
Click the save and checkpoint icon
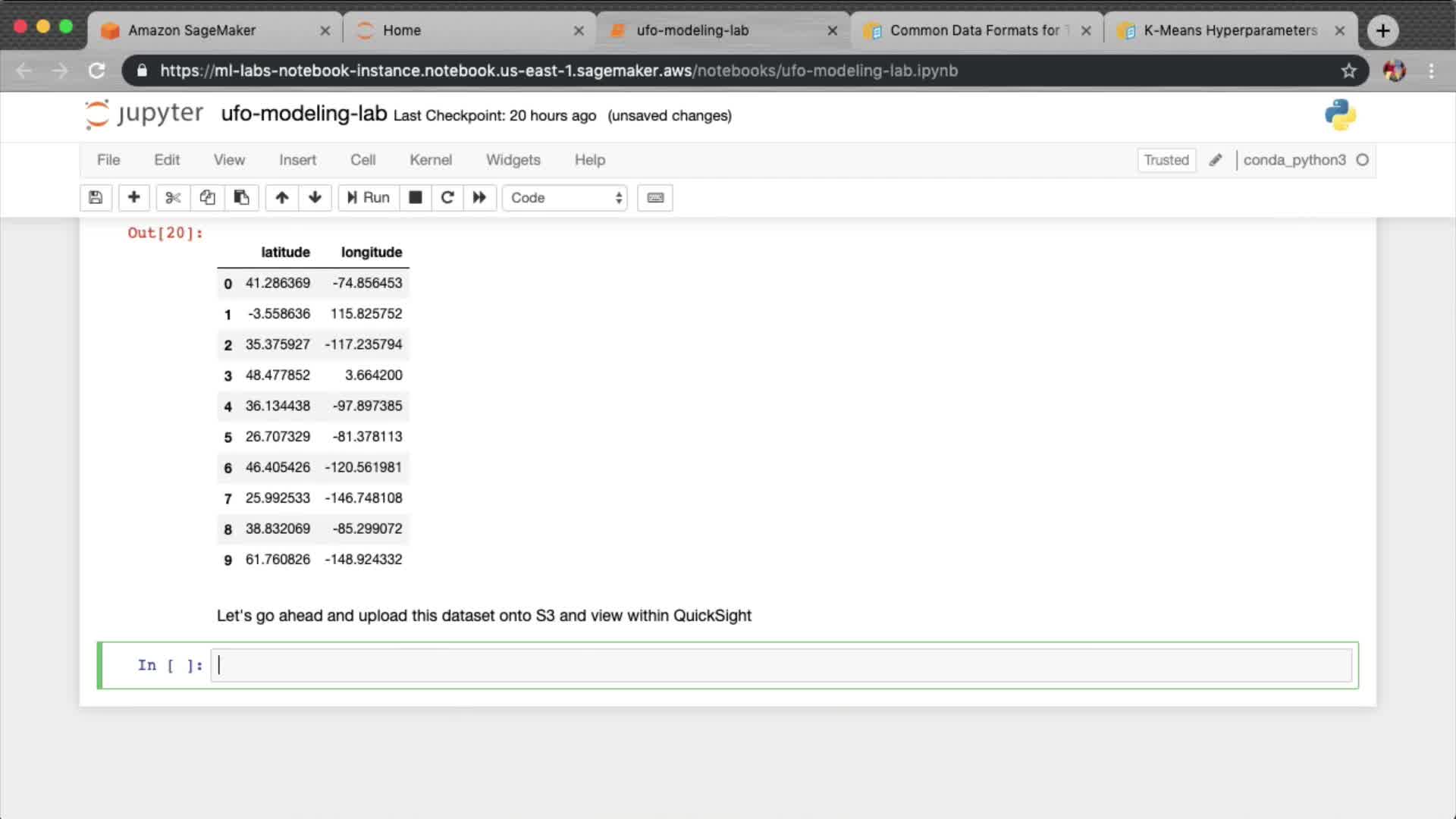click(x=96, y=198)
